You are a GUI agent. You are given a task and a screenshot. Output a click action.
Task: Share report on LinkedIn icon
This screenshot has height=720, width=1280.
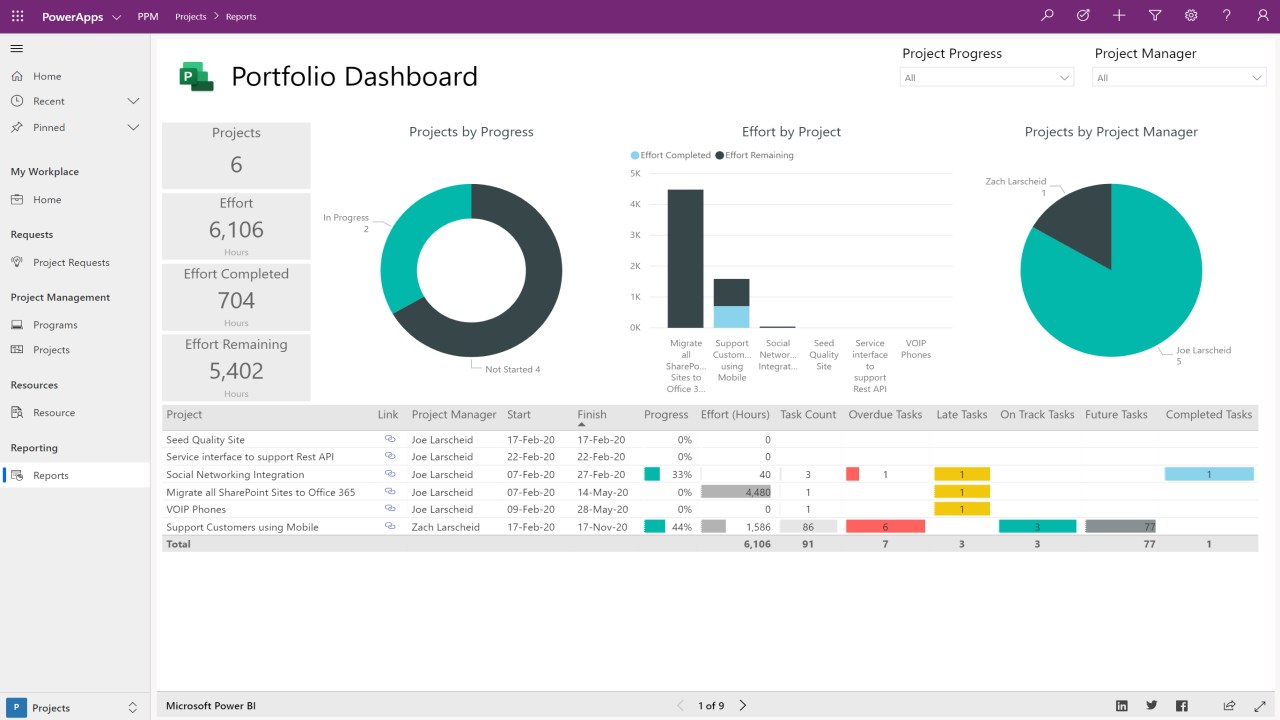click(x=1122, y=706)
